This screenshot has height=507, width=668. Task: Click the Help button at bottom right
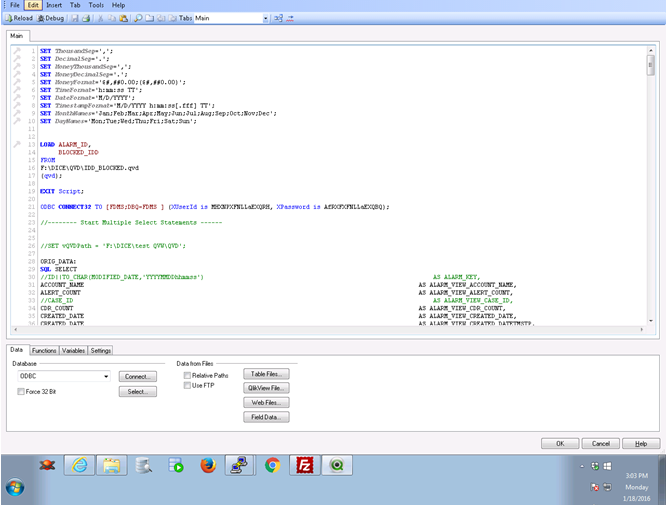tap(641, 444)
